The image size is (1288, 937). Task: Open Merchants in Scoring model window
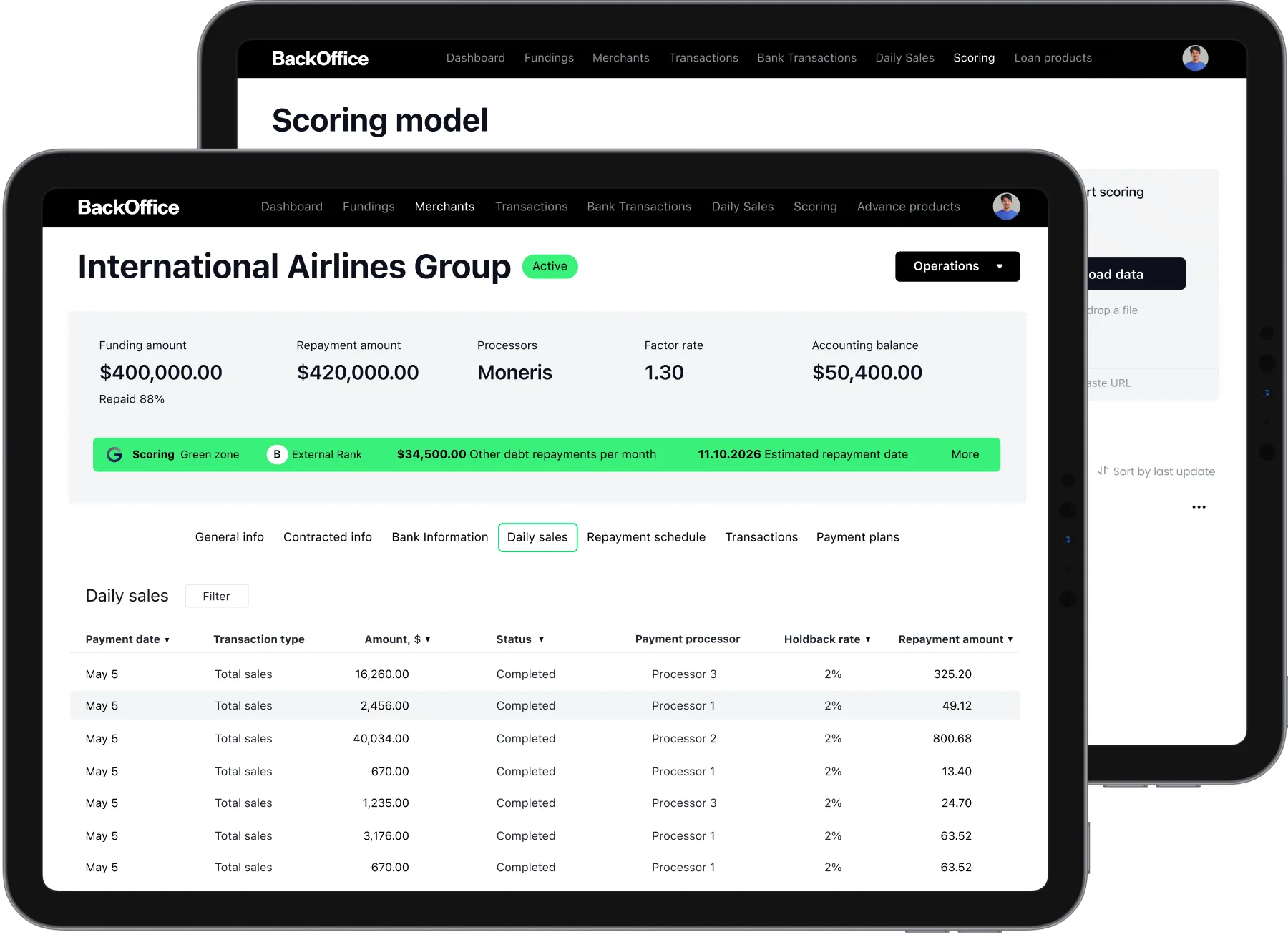point(621,58)
